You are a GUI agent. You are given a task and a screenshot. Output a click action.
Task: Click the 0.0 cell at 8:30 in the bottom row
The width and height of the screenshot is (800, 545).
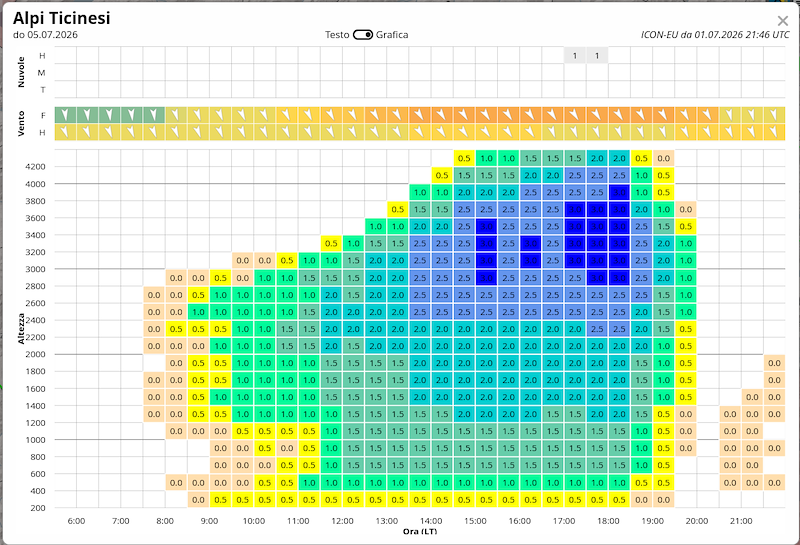click(198, 500)
